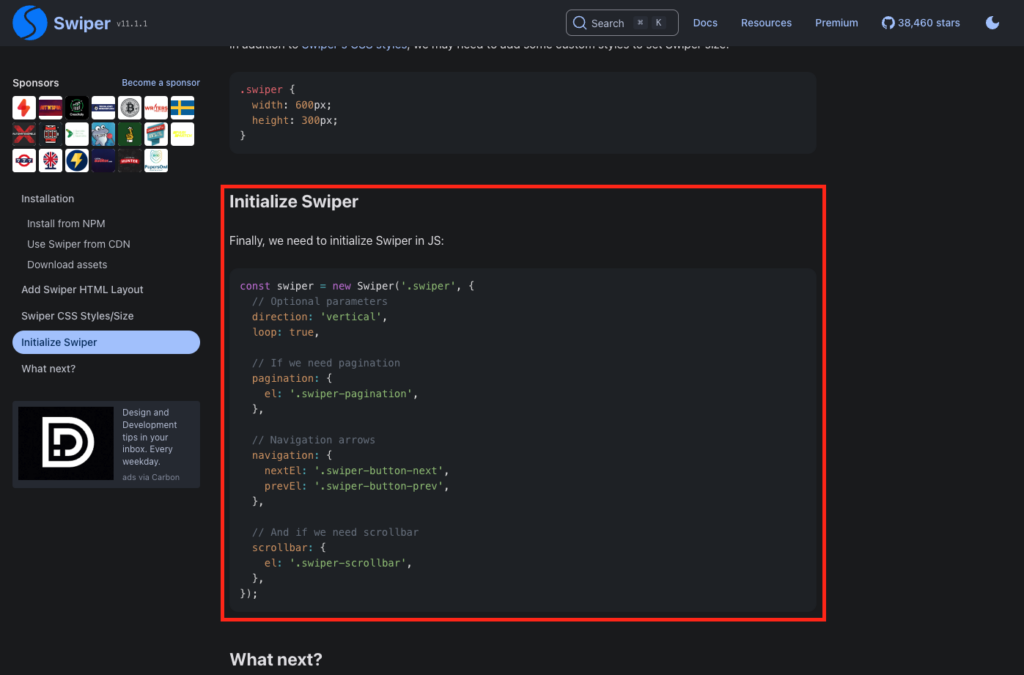Open the GitHub 38,460 stars link

point(920,23)
